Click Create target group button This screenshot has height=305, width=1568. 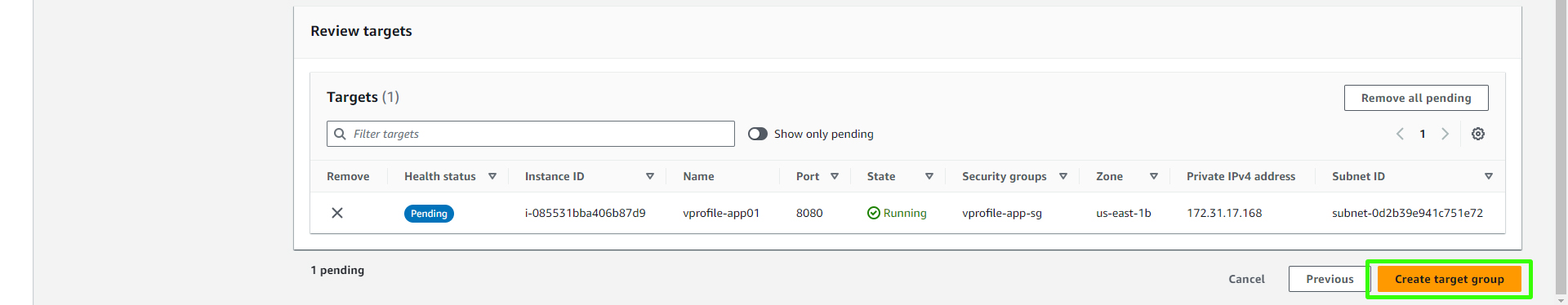coord(1450,279)
